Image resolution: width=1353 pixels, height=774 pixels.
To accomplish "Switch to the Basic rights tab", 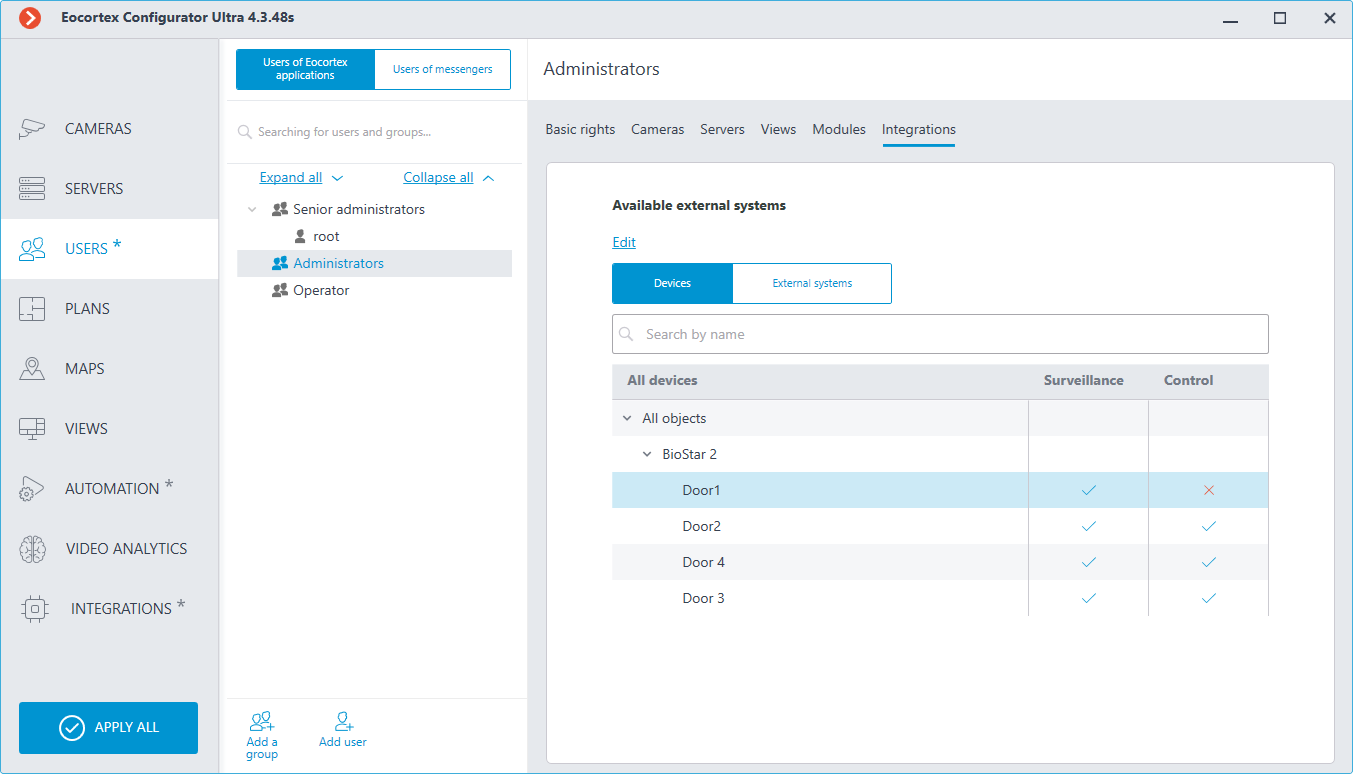I will coord(580,129).
